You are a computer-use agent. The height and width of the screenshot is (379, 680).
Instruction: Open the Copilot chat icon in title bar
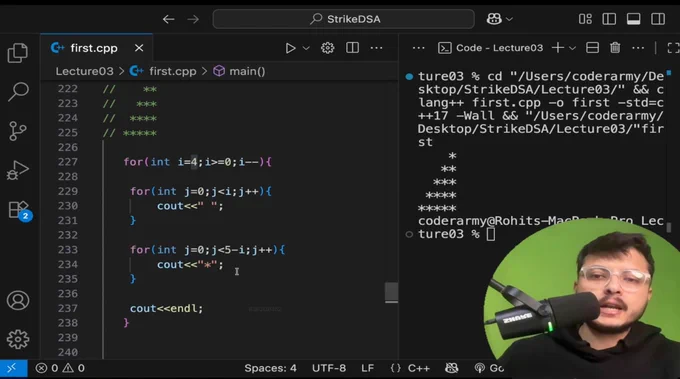(494, 19)
